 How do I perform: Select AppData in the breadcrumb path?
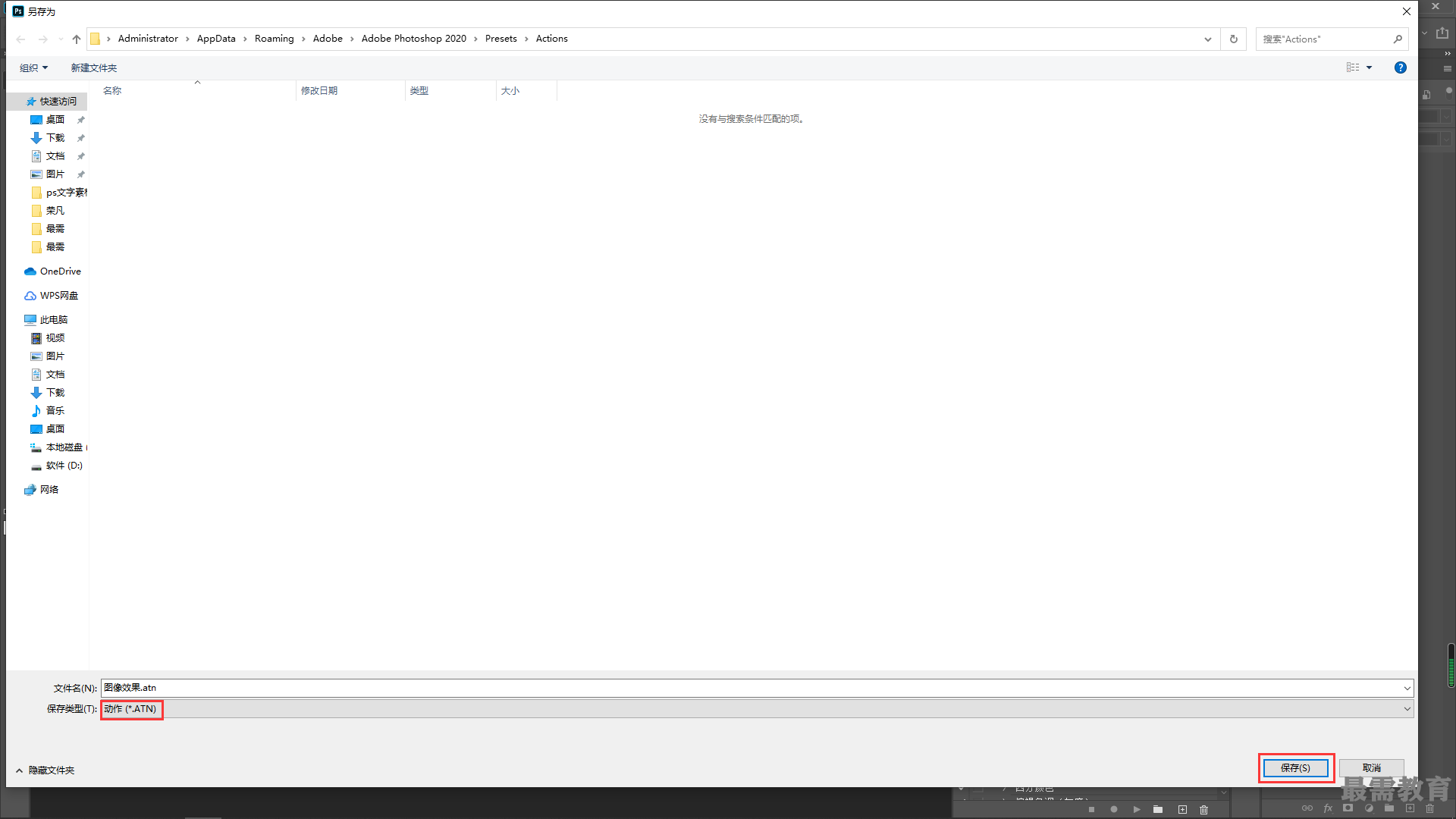tap(216, 39)
